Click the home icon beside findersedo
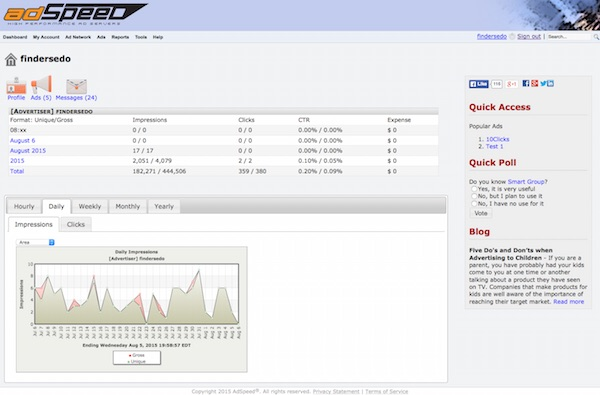600x395 pixels. pyautogui.click(x=11, y=59)
